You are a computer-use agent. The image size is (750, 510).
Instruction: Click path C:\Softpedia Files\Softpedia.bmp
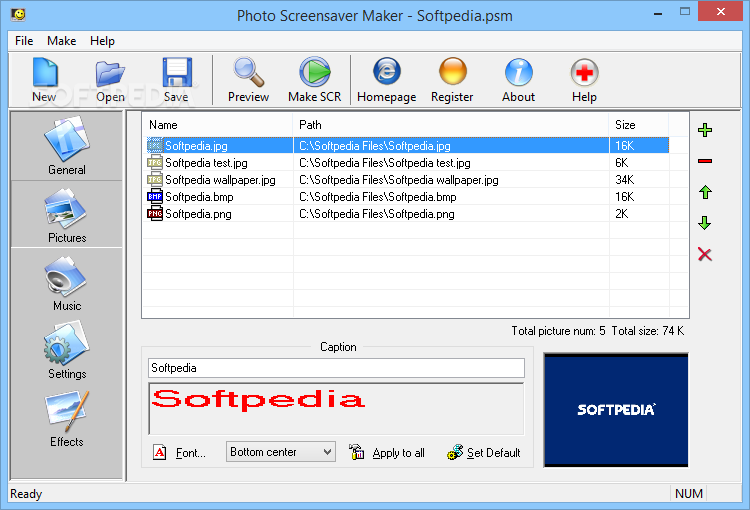coord(378,197)
